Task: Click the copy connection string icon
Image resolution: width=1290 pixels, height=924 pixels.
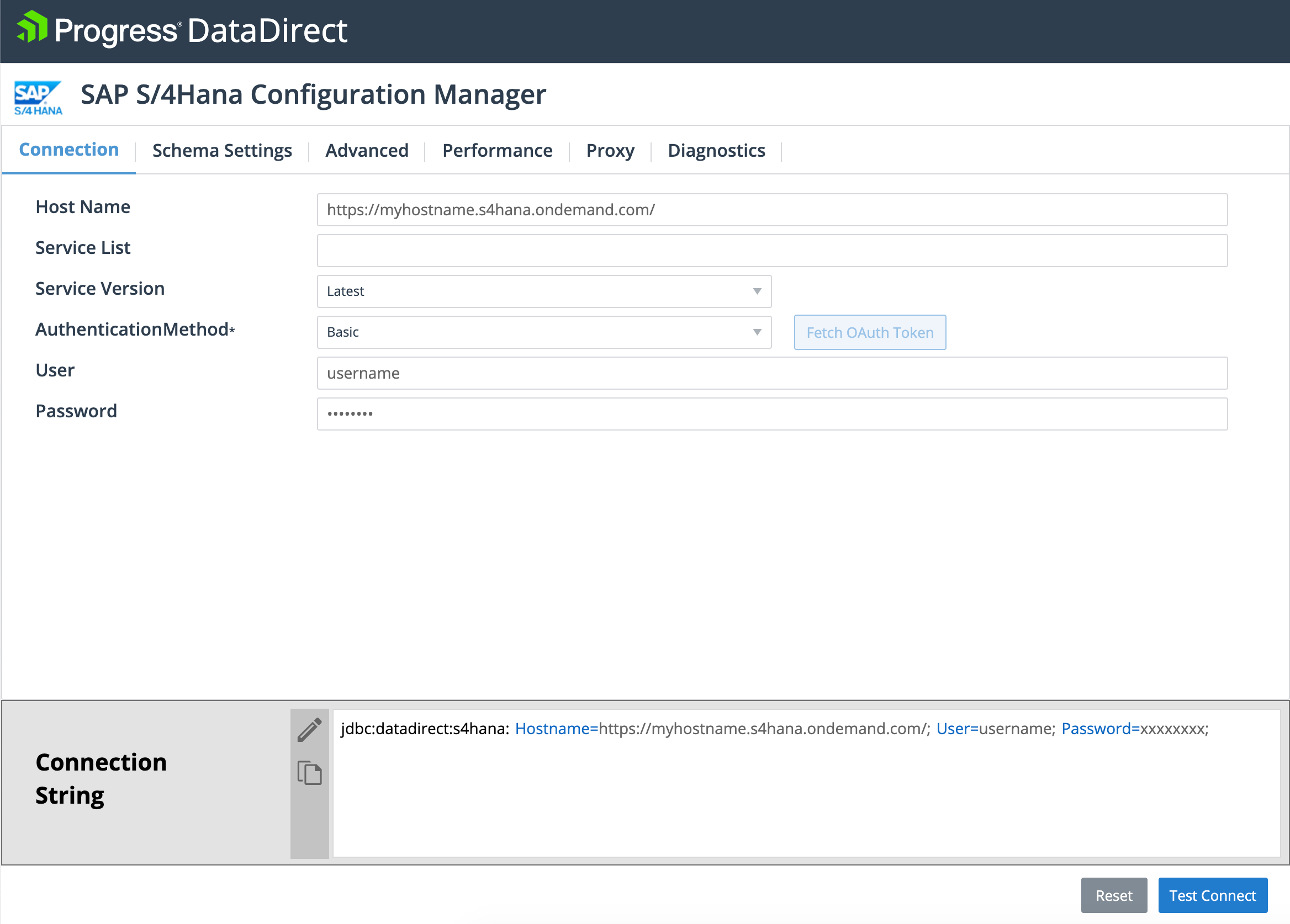Action: point(309,773)
